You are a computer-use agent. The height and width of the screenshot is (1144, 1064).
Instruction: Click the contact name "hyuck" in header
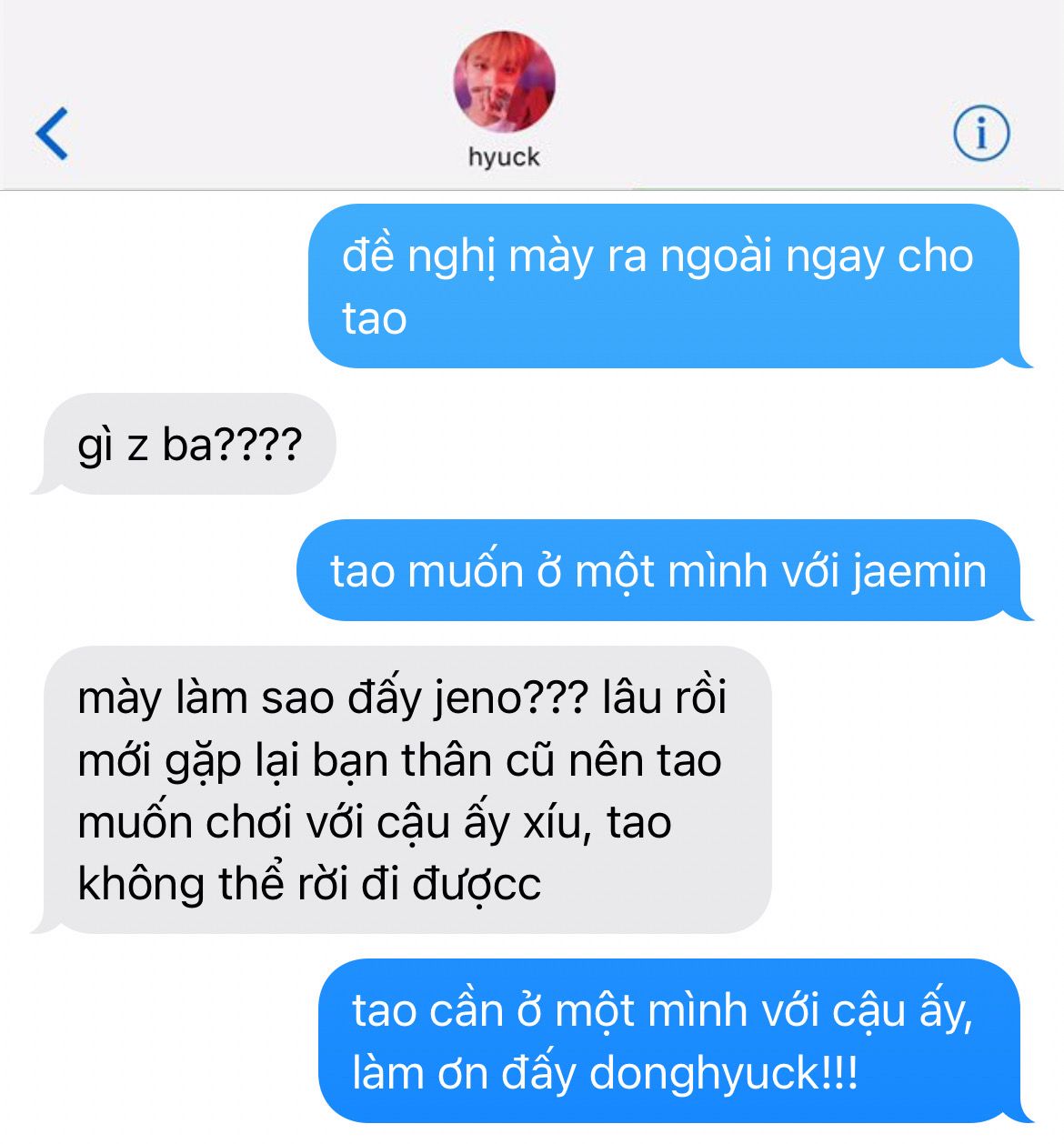pos(504,157)
